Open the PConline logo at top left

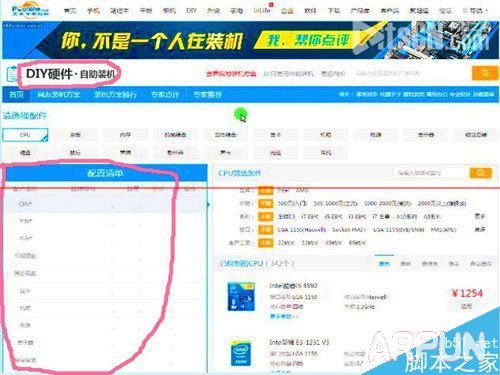pyautogui.click(x=30, y=9)
